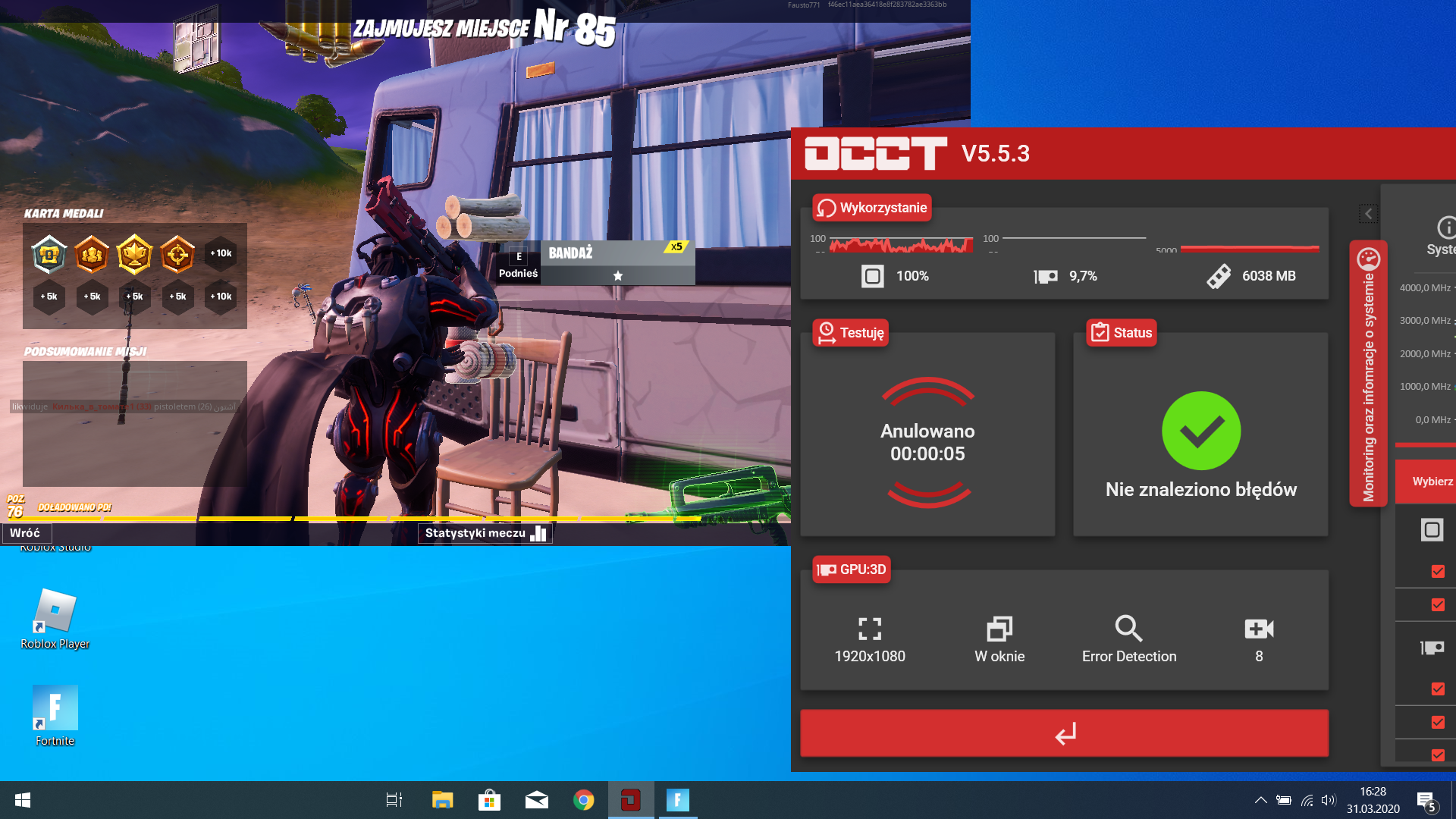This screenshot has width=1456, height=819.
Task: Click the E Podnieś pickup prompt
Action: [519, 265]
